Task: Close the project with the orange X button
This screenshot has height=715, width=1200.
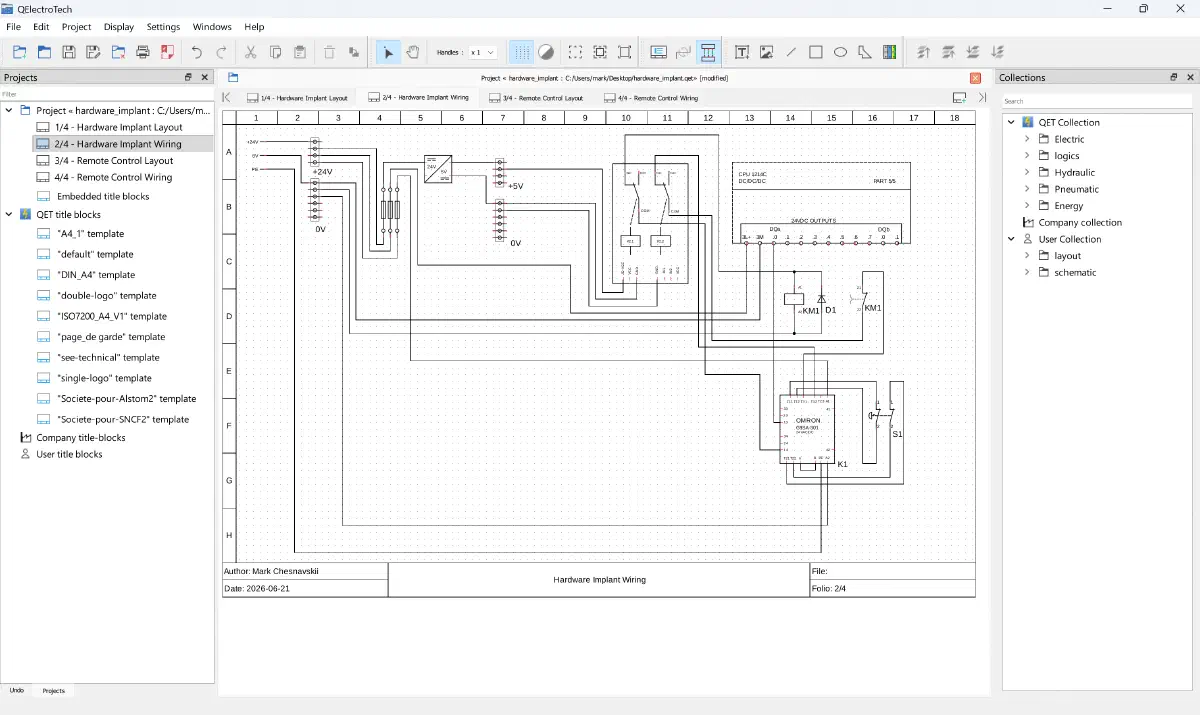Action: click(976, 77)
